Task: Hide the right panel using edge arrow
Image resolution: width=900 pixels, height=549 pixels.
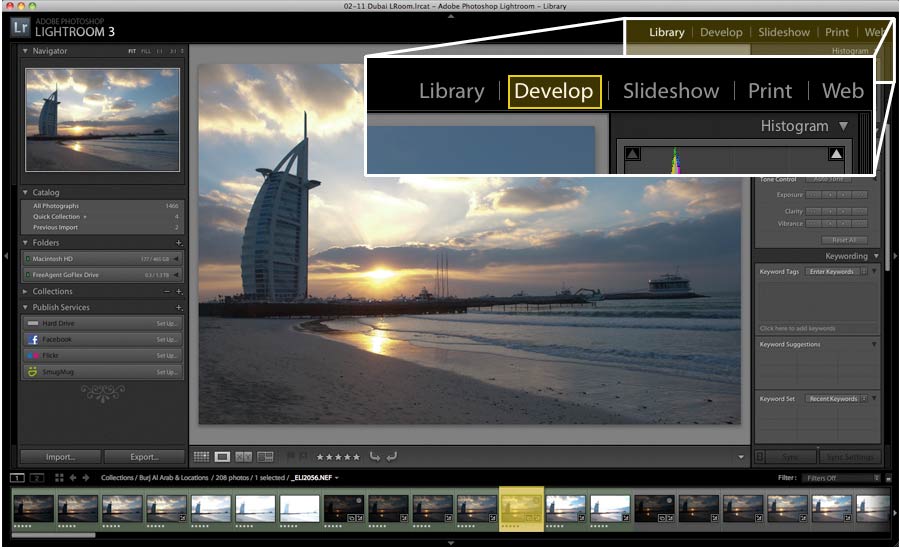Action: [895, 256]
